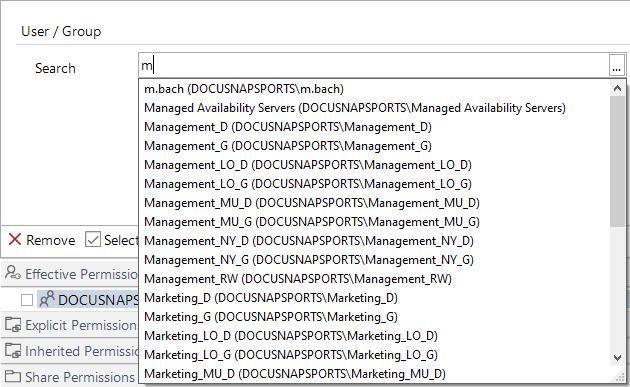Click the suggestion list scroll-down arrow

click(618, 357)
